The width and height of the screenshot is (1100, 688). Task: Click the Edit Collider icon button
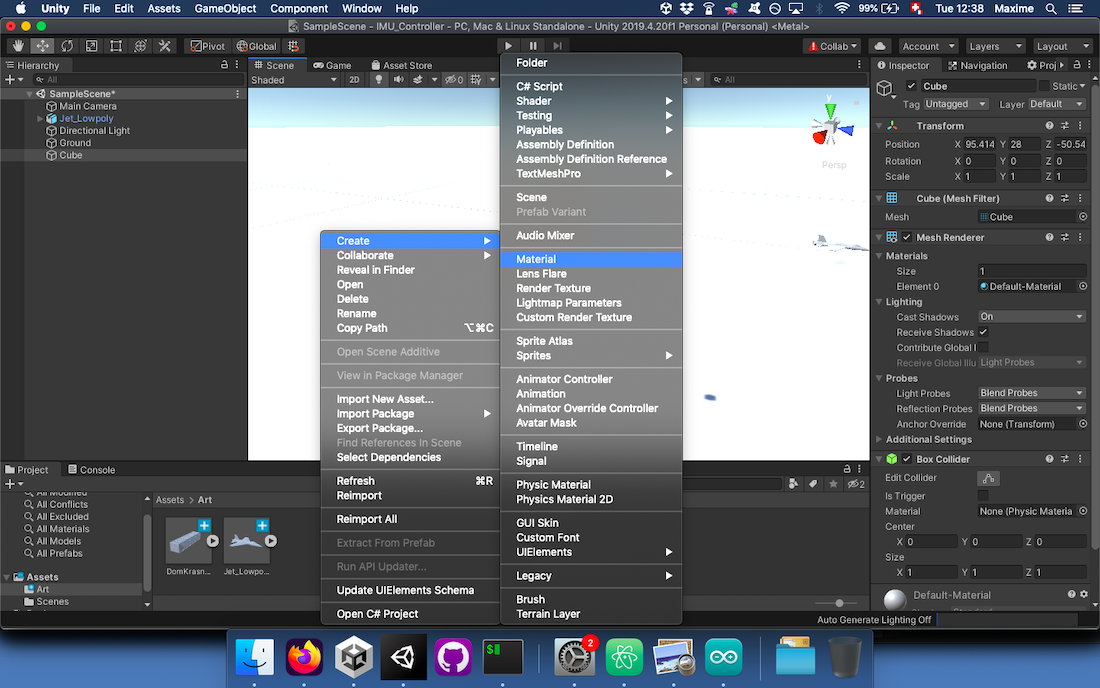988,478
